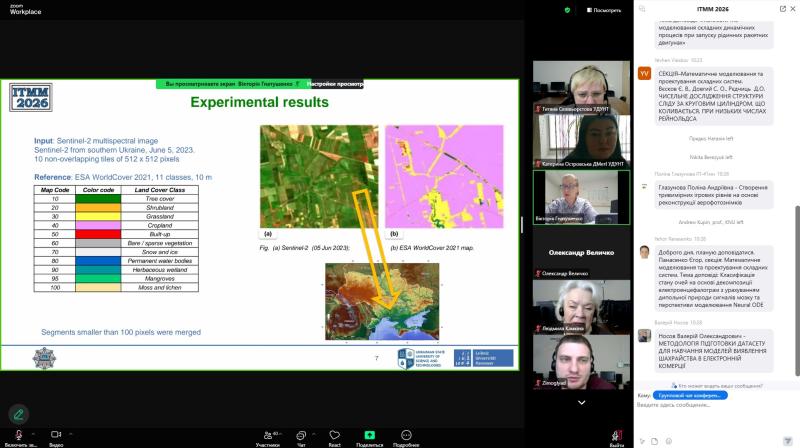The image size is (800, 448).
Task: Open the View layout menu
Action: pyautogui.click(x=603, y=10)
